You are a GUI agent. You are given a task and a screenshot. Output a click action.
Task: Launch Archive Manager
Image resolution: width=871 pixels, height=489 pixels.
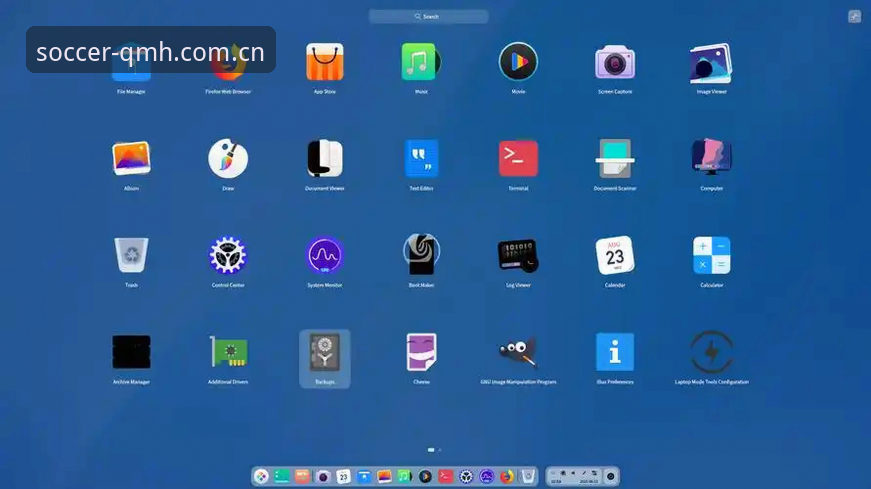point(131,352)
